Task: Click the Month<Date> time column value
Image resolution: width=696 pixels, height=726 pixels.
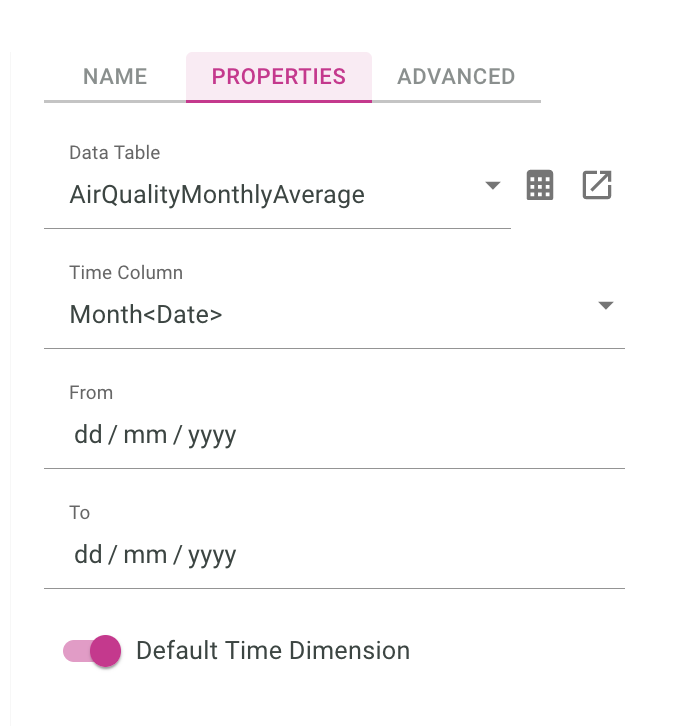Action: (146, 314)
